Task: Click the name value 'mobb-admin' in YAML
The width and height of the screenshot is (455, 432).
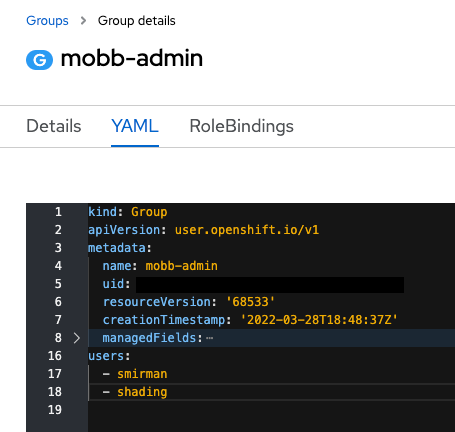Action: [181, 266]
